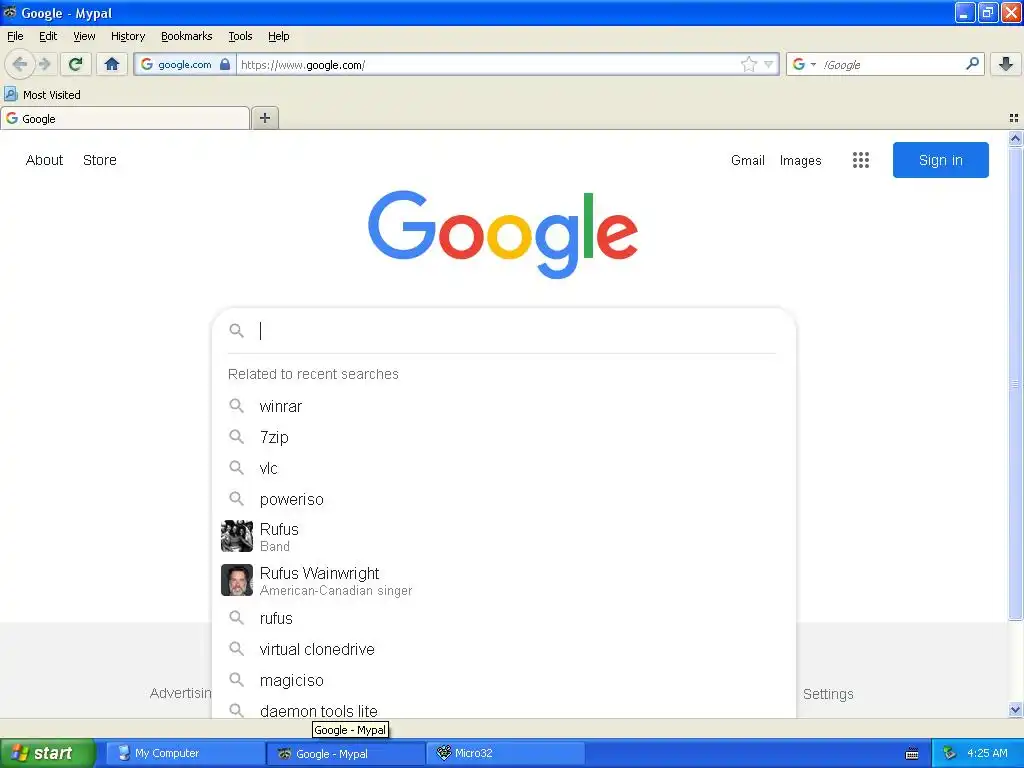This screenshot has height=768, width=1024.
Task: Switch to Micro32 in the taskbar
Action: pyautogui.click(x=505, y=753)
